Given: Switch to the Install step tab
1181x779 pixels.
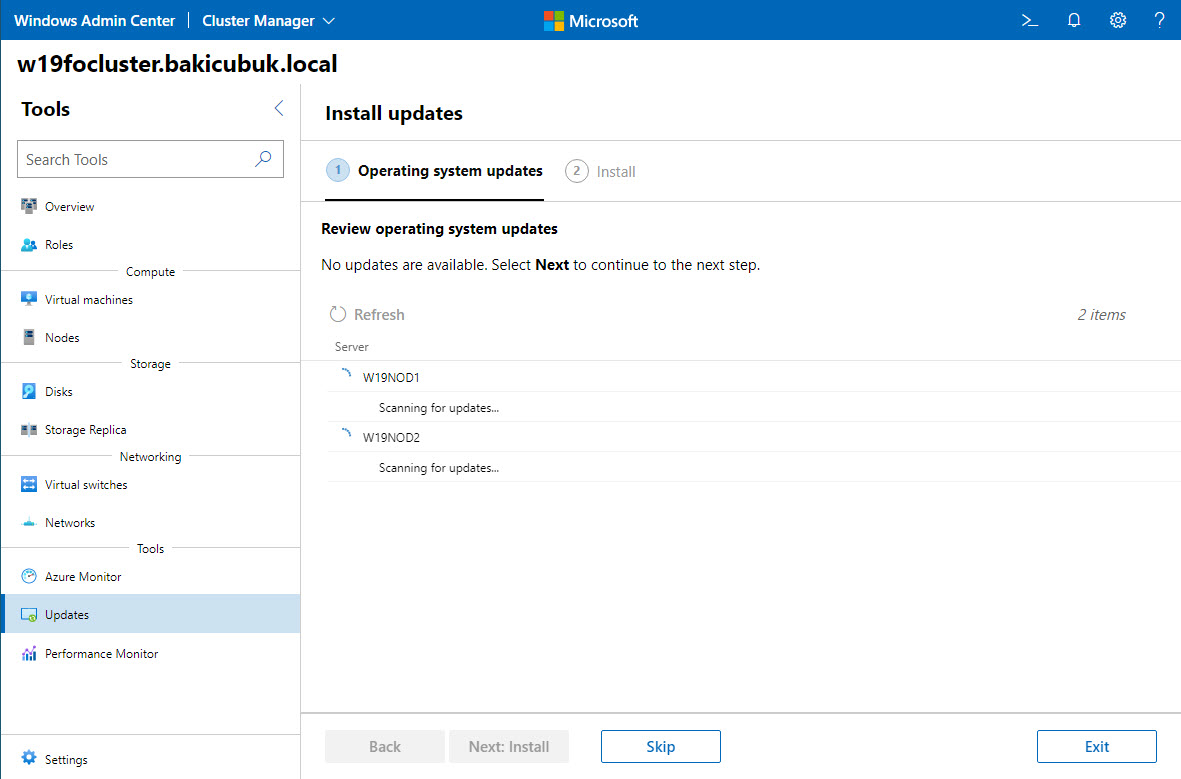Looking at the screenshot, I should point(600,172).
